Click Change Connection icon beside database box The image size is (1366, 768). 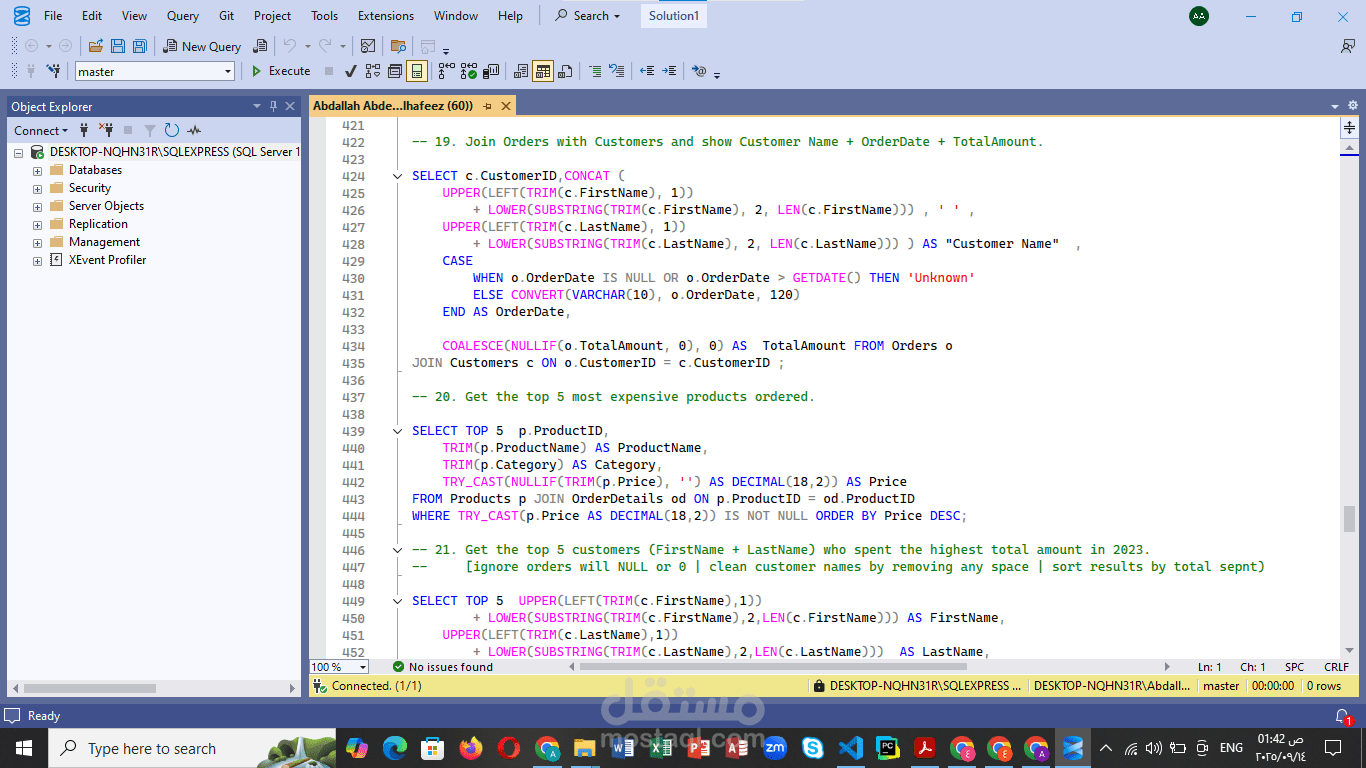[x=56, y=71]
